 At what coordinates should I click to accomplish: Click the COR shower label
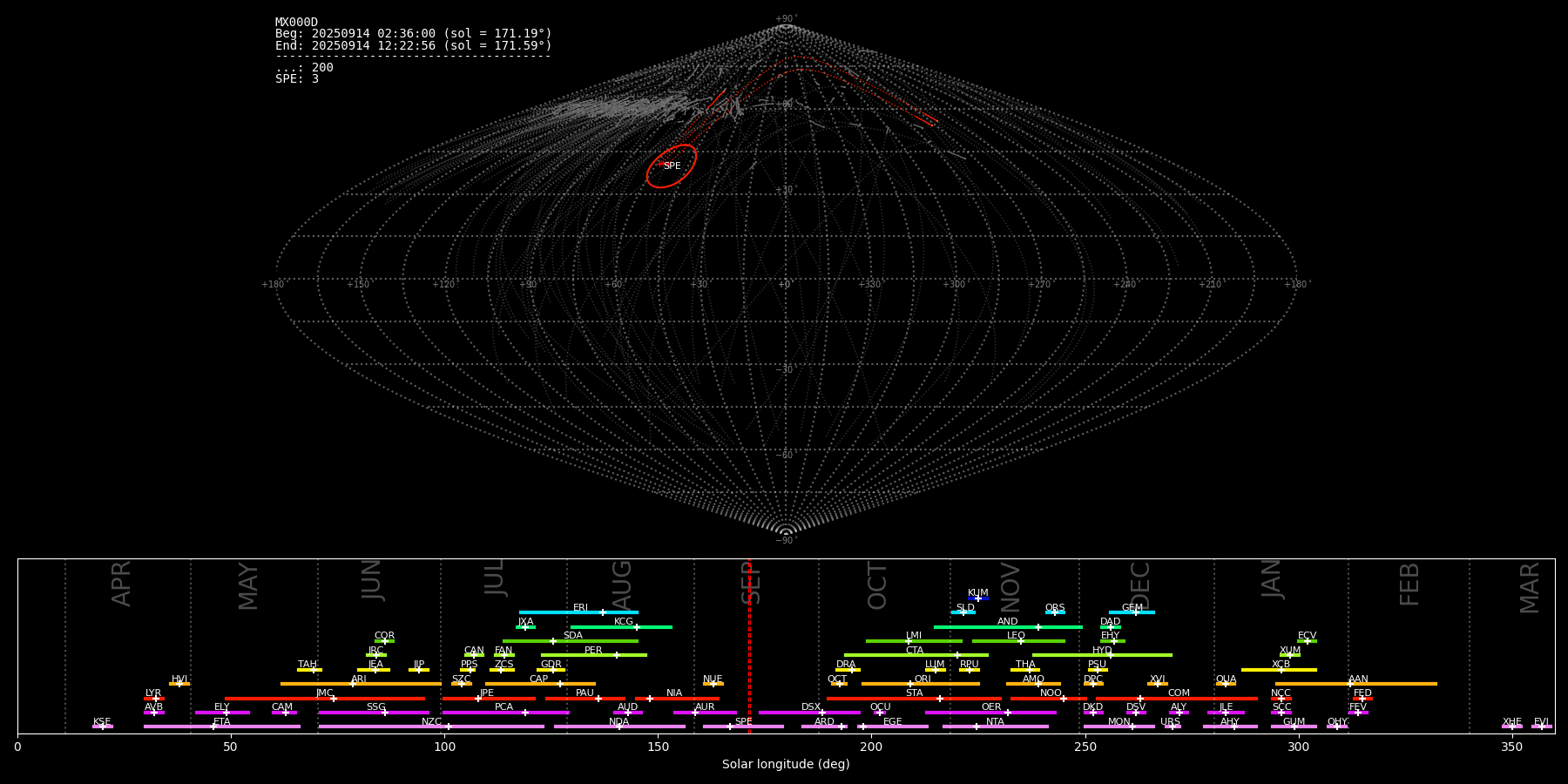click(384, 636)
